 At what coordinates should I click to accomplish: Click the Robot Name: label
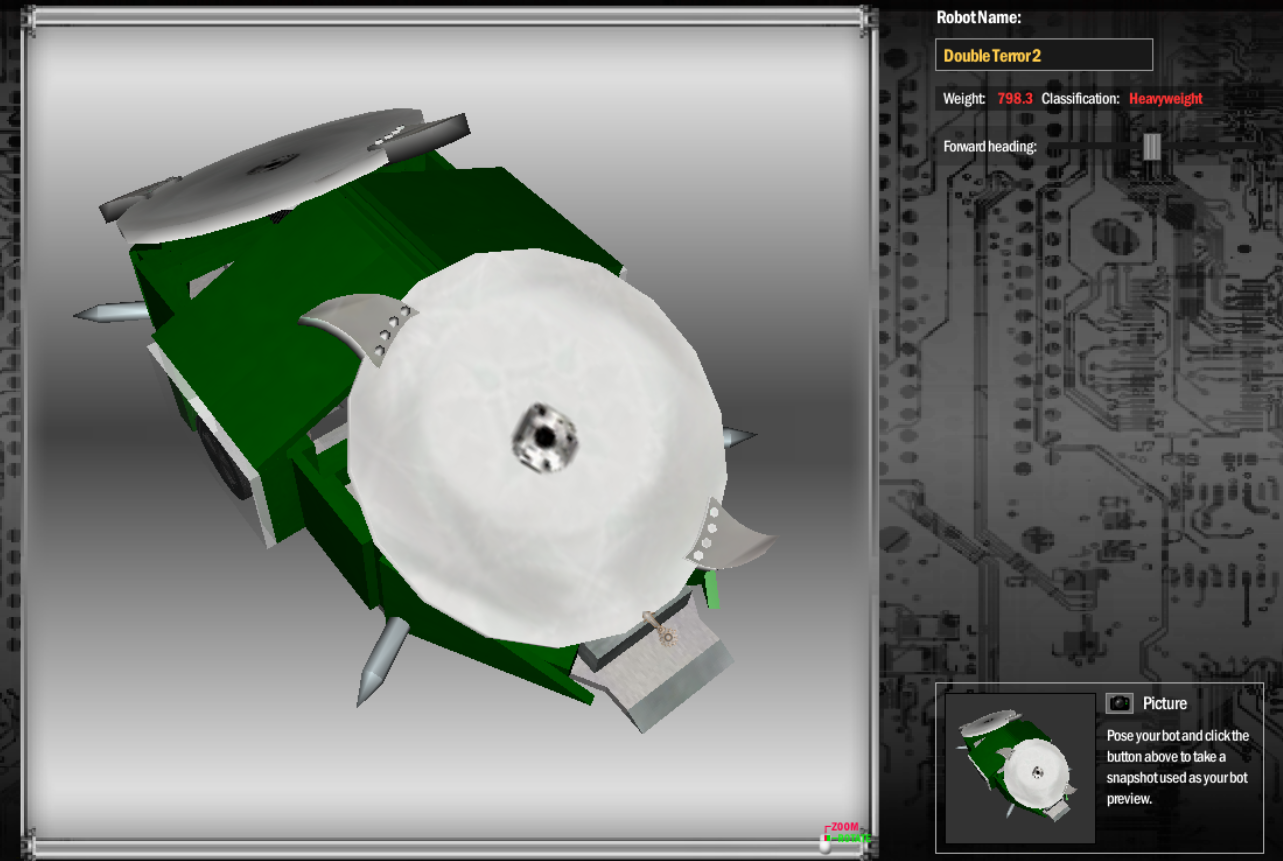tap(978, 17)
